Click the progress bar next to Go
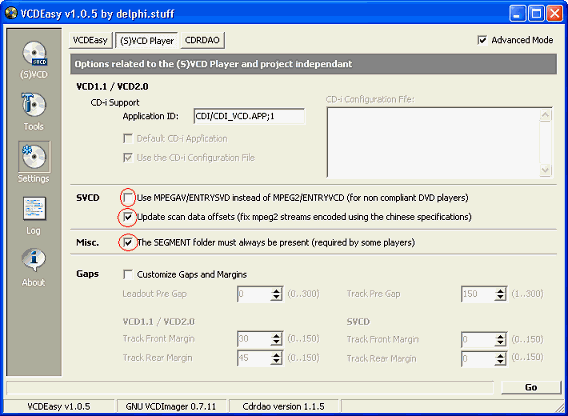This screenshot has height=416, width=568. [250, 387]
